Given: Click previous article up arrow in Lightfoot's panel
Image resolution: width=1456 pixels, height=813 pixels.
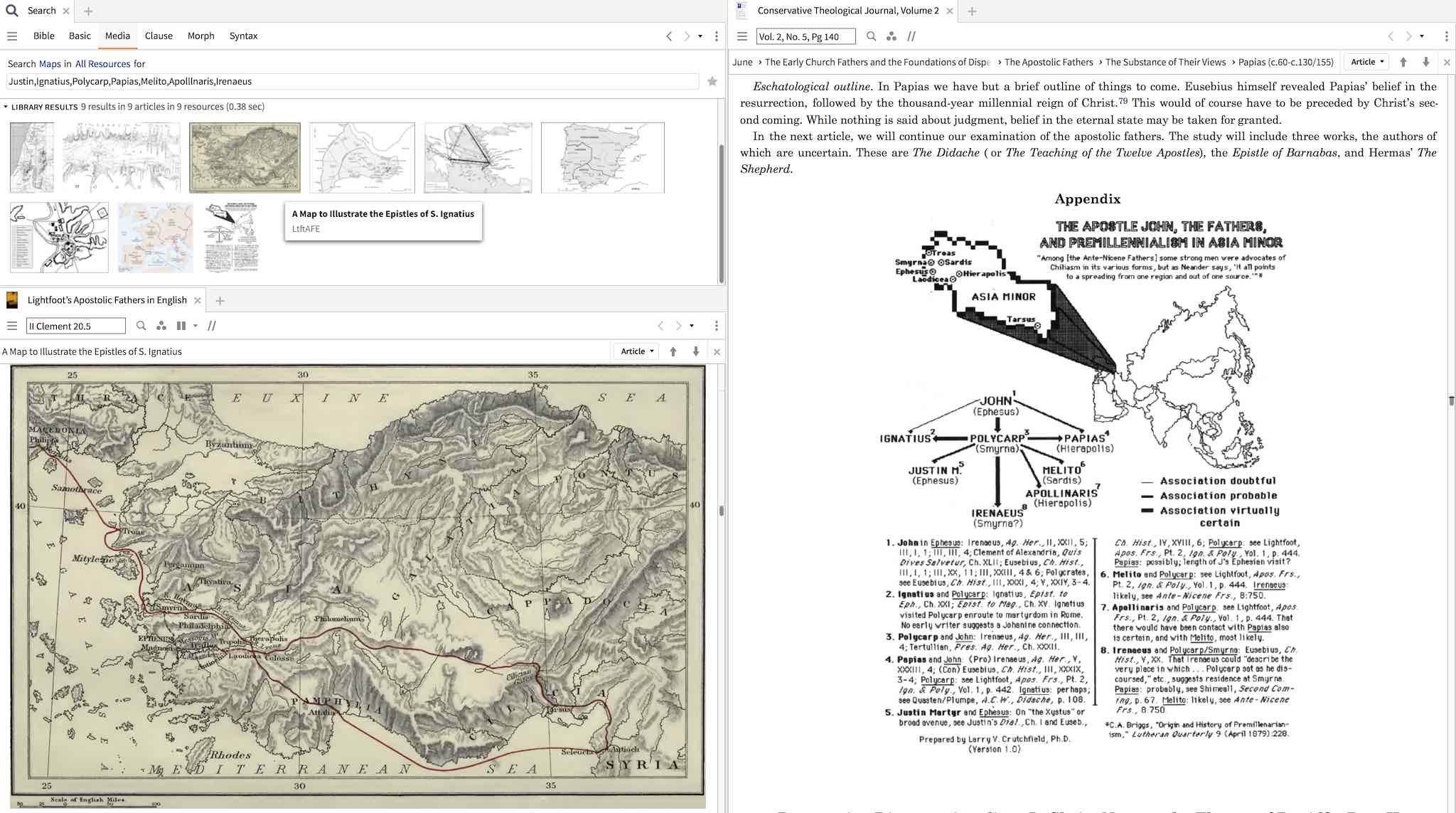Looking at the screenshot, I should pos(673,351).
